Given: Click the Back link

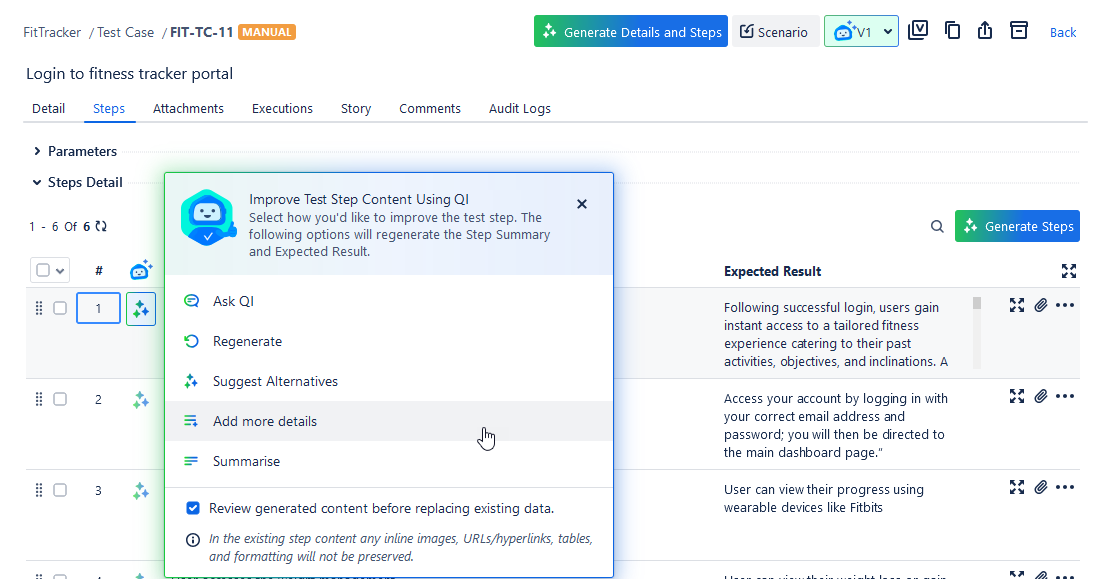Looking at the screenshot, I should [1063, 33].
